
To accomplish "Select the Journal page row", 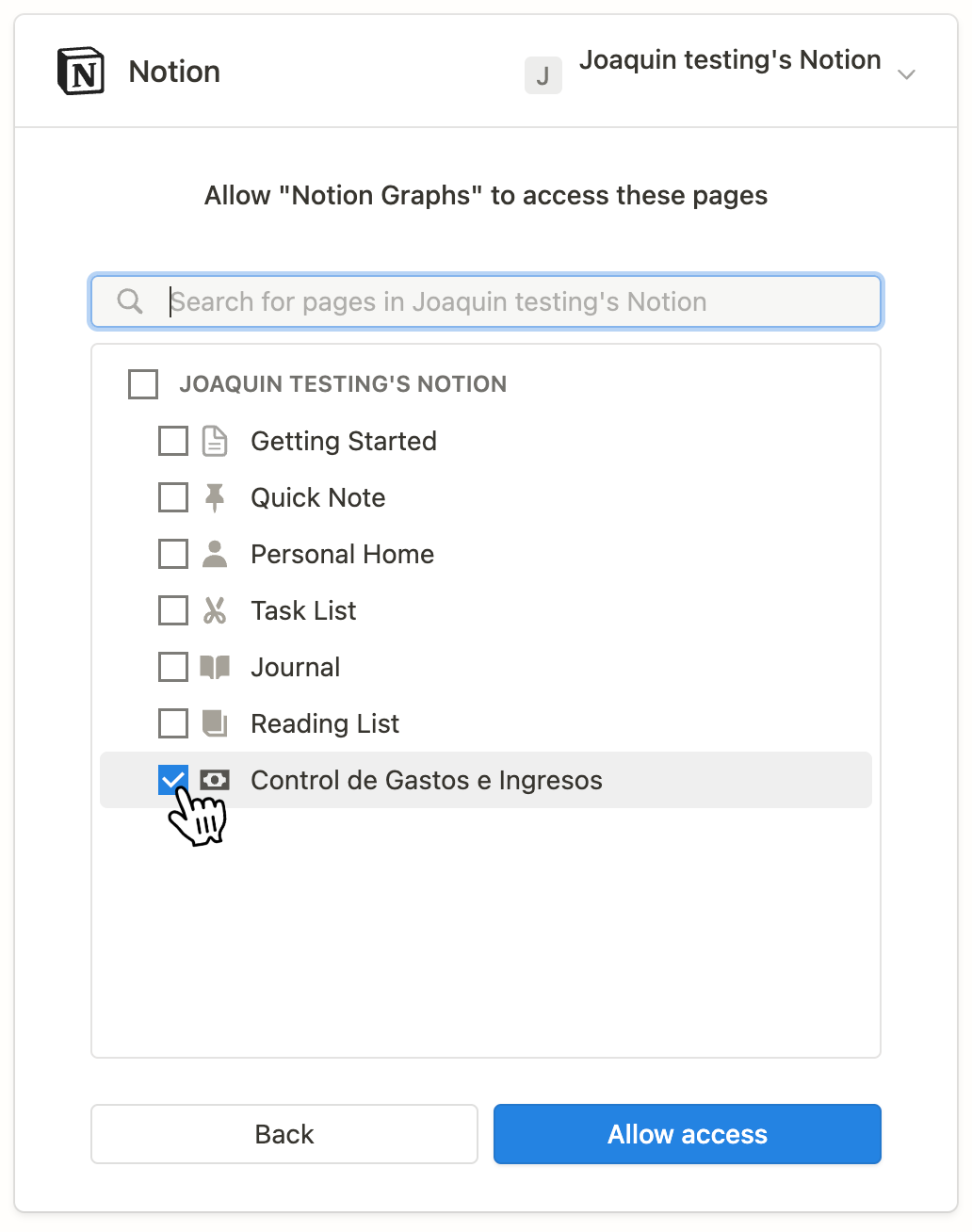I will coord(295,667).
